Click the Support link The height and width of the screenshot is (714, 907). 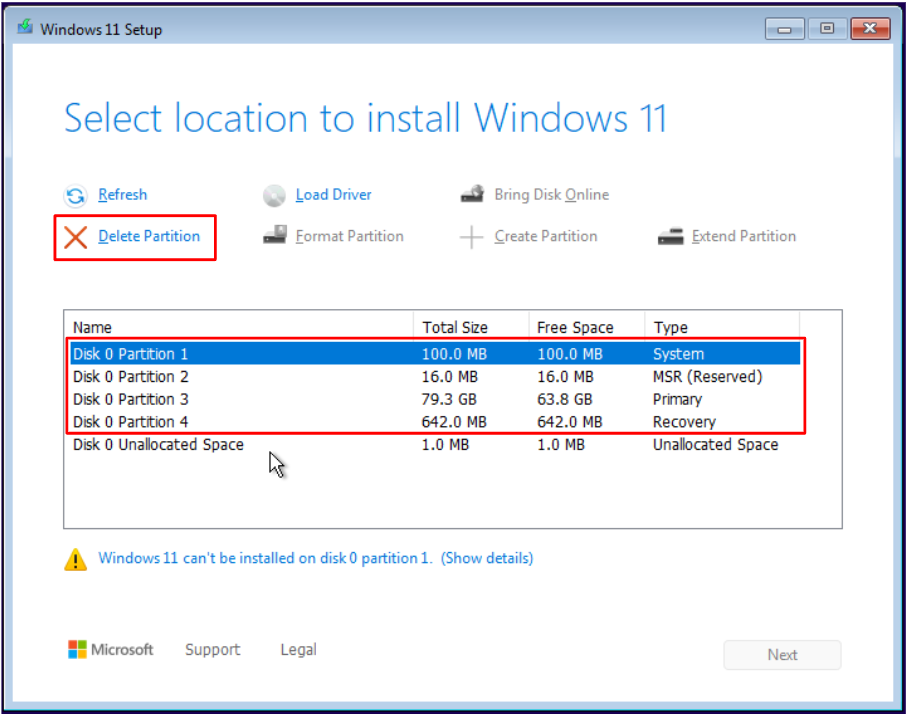(x=212, y=650)
